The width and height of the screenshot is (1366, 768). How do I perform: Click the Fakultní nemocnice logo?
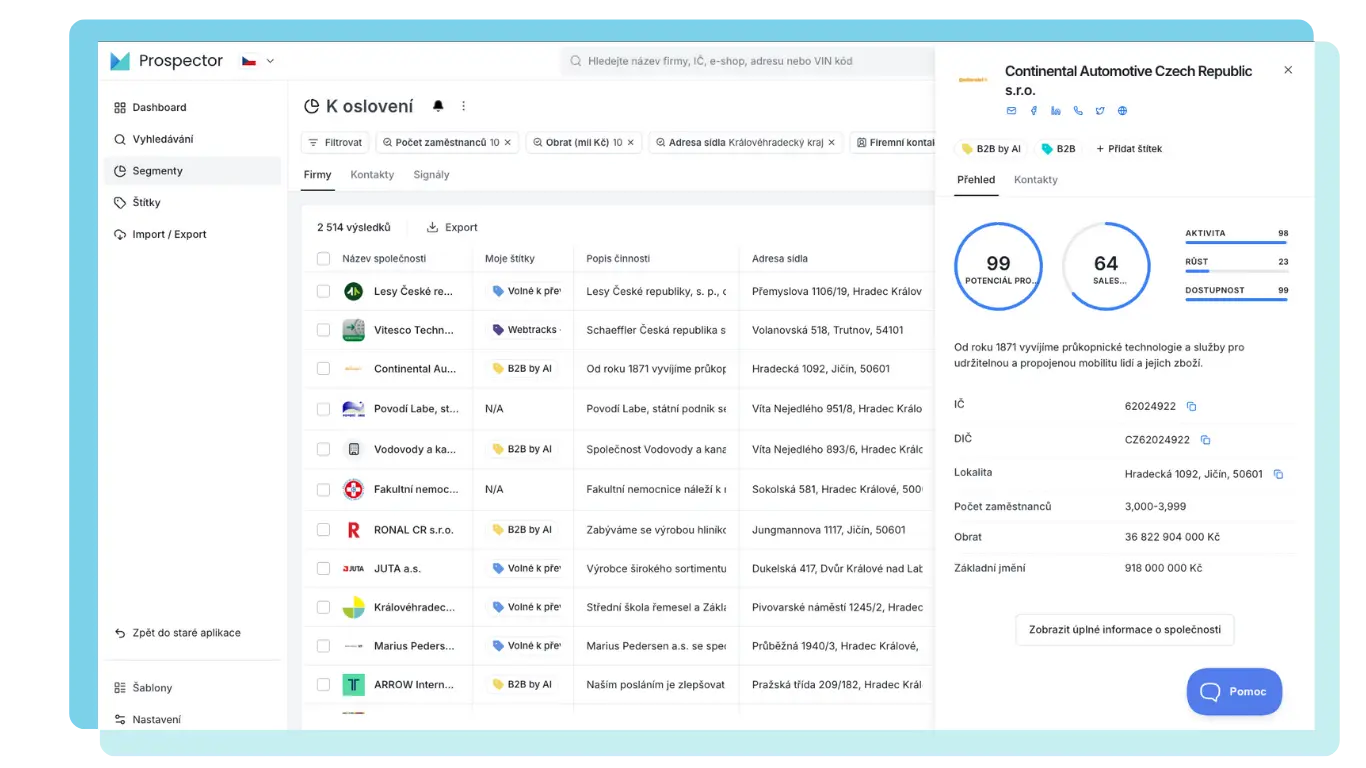click(x=353, y=489)
